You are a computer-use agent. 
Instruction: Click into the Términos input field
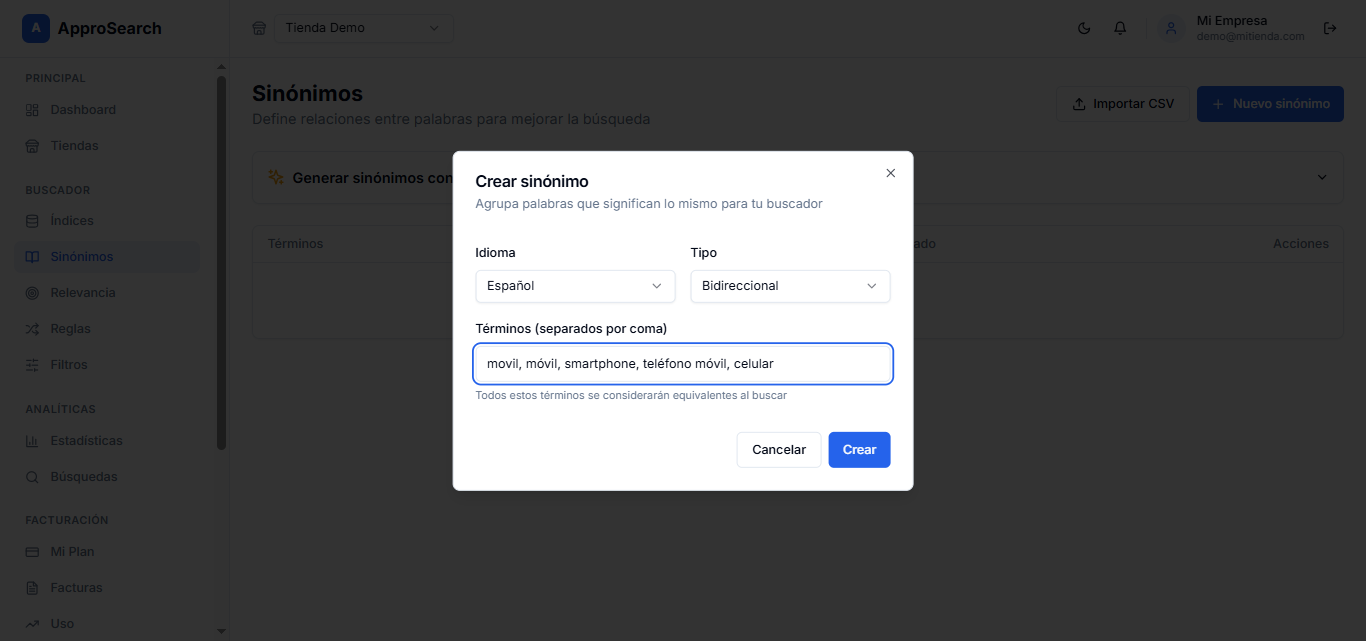(x=683, y=364)
